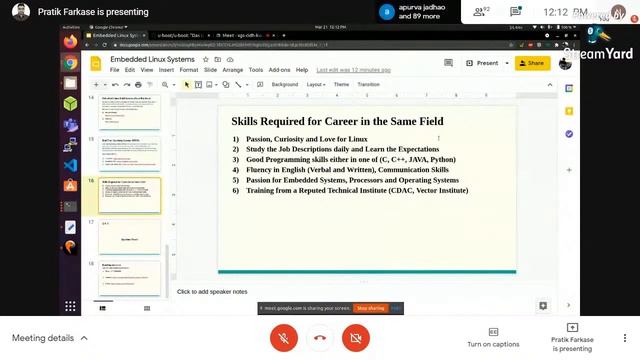This screenshot has width=640, height=360.
Task: Open the Meet chat icon
Action: pyautogui.click(x=516, y=11)
